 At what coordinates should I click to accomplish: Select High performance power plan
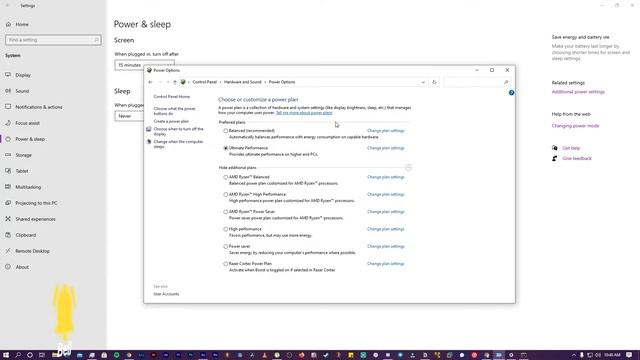tap(225, 229)
